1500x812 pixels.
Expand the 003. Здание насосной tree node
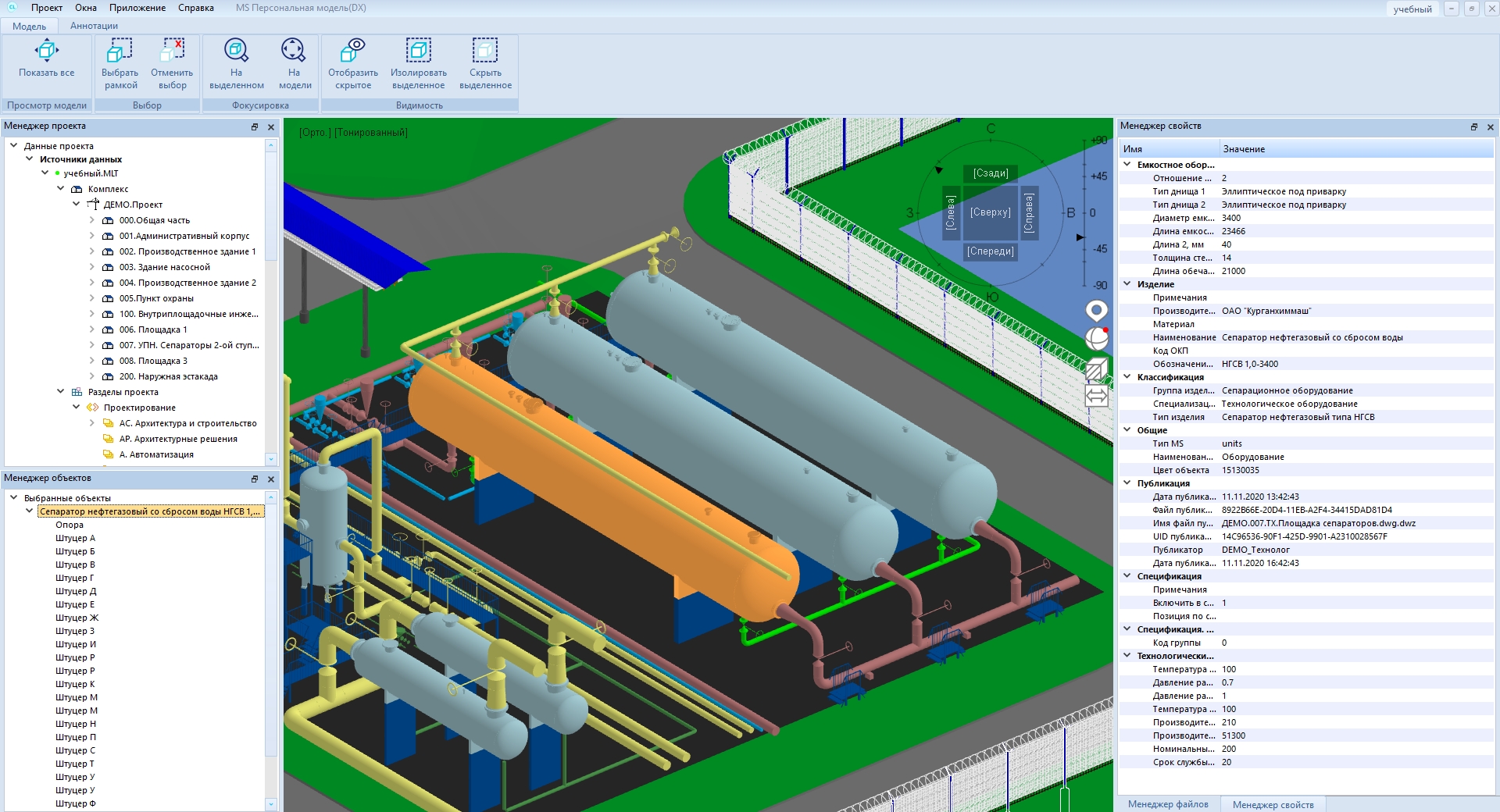coord(92,267)
